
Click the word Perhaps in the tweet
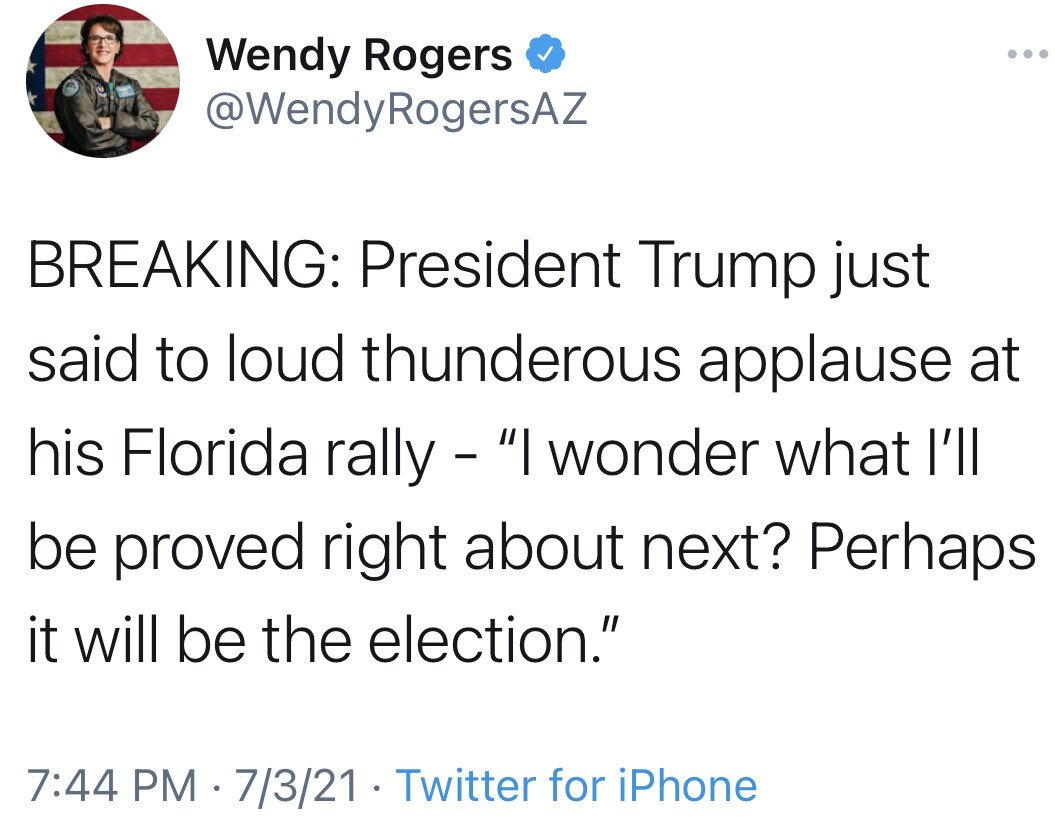pyautogui.click(x=920, y=547)
